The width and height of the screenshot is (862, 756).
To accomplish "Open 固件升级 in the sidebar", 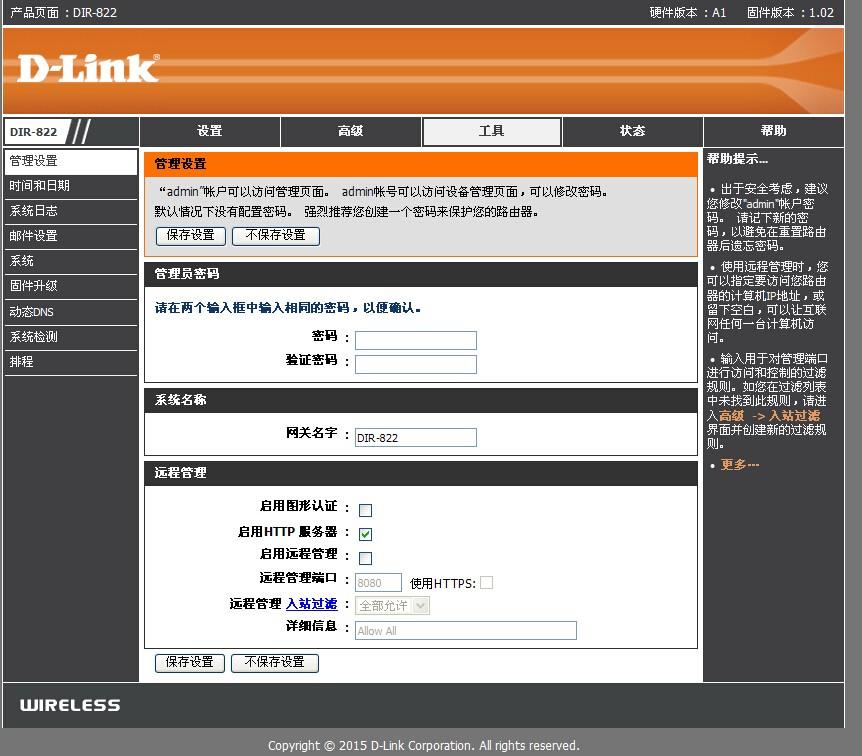I will pyautogui.click(x=70, y=287).
